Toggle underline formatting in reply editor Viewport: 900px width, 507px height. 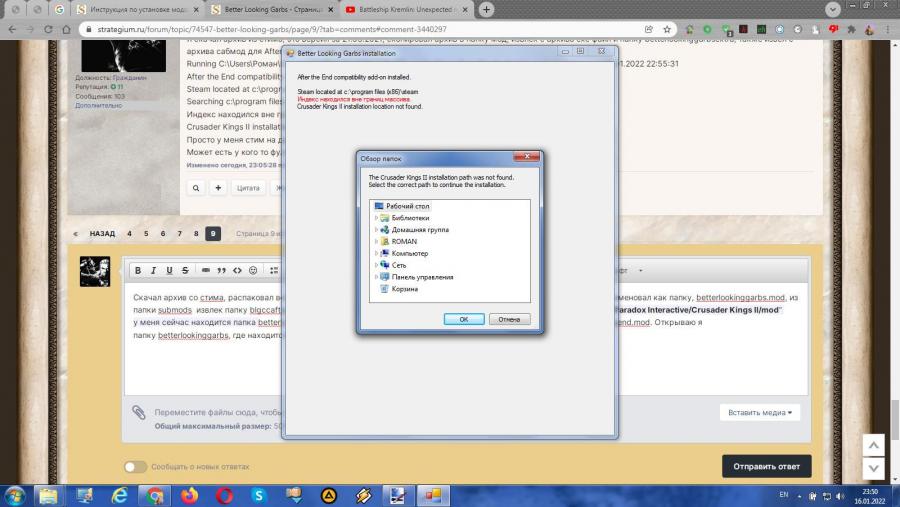[169, 270]
